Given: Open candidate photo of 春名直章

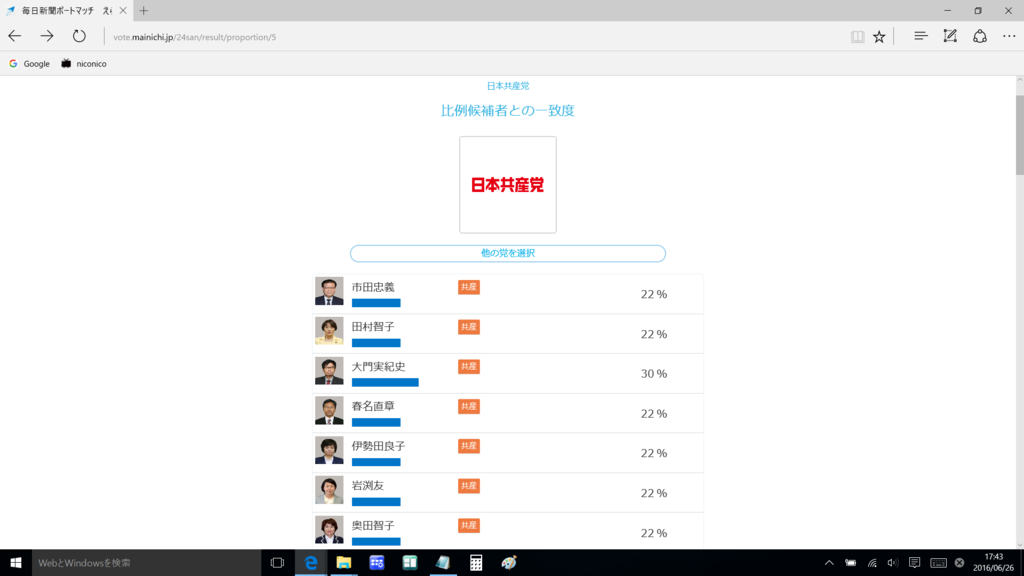Looking at the screenshot, I should (x=329, y=411).
